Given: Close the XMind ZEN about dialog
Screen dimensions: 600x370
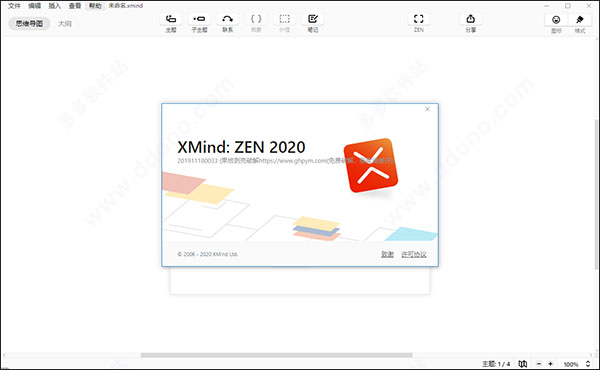Looking at the screenshot, I should 427,109.
